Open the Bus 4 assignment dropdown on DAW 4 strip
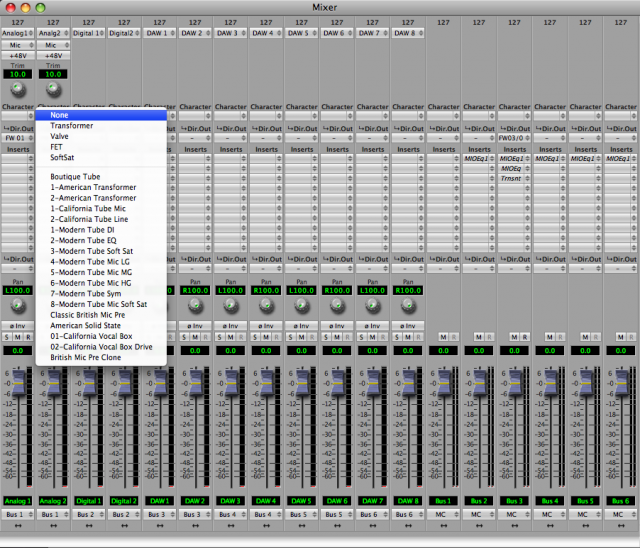The width and height of the screenshot is (640, 548). coord(266,515)
